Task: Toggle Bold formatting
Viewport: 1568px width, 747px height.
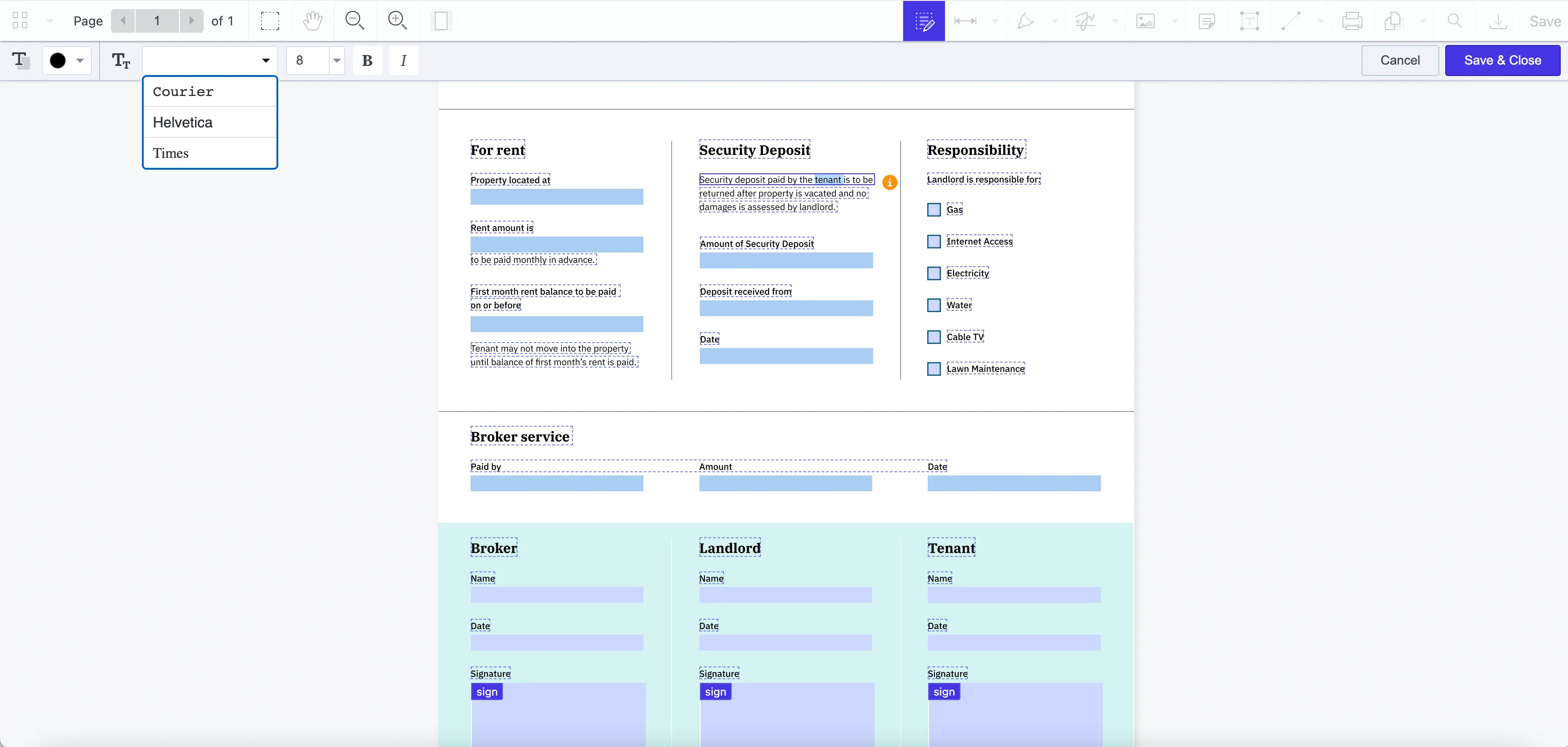Action: pyautogui.click(x=367, y=60)
